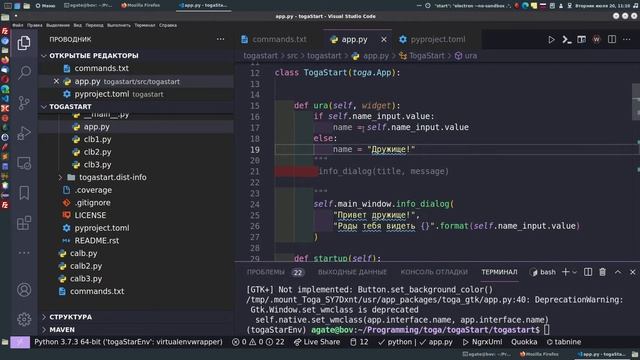Select the Терминал tab
This screenshot has width=640, height=360.
[x=499, y=272]
